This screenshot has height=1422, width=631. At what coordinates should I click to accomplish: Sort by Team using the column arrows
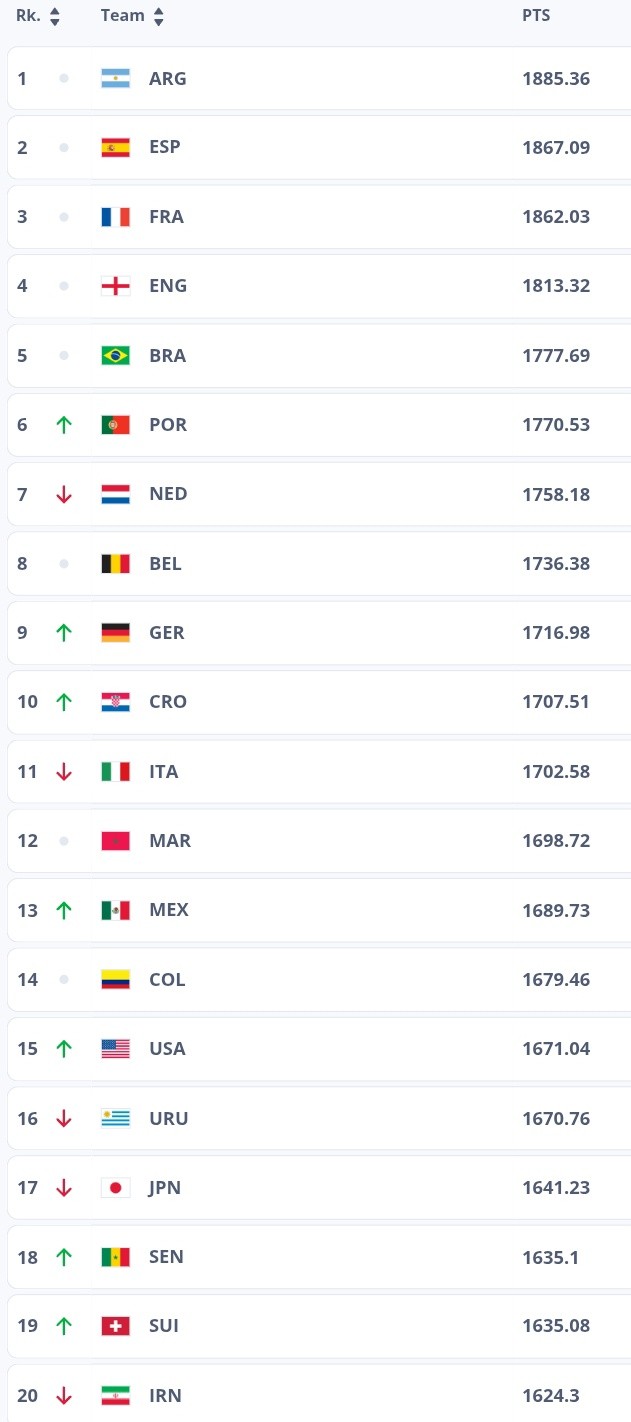point(158,16)
